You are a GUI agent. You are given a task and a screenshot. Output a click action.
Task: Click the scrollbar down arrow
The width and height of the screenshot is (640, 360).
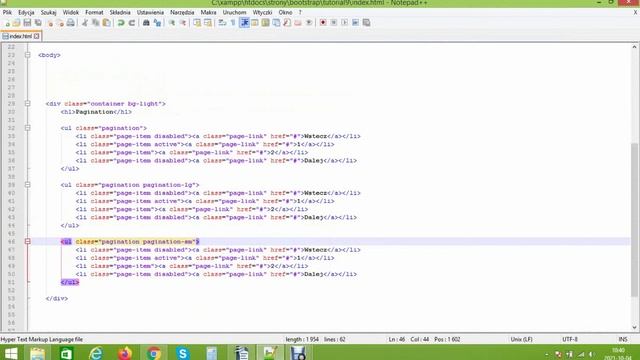634,327
